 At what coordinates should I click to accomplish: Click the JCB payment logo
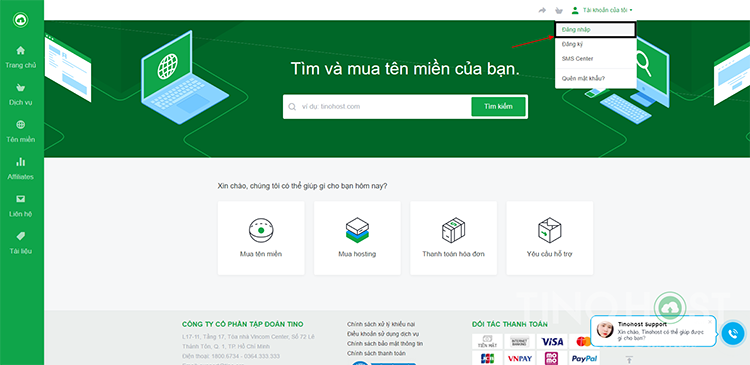pos(487,358)
